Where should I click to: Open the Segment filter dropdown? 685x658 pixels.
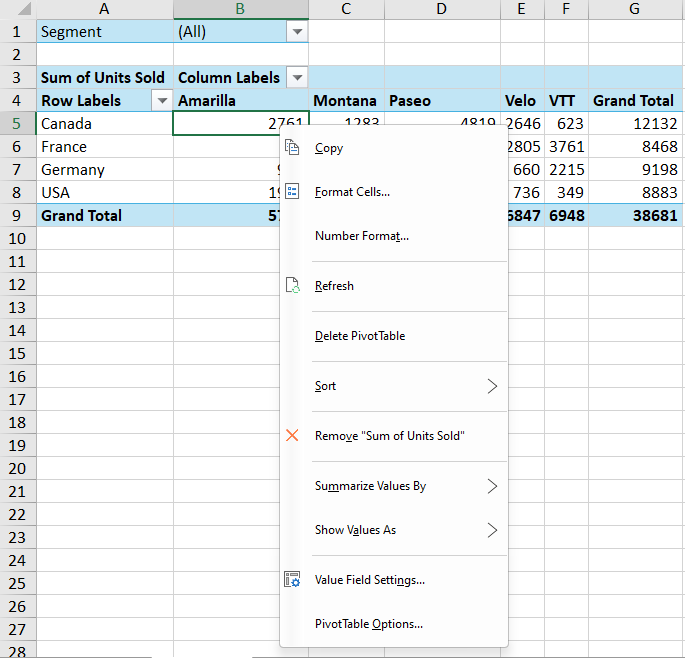(x=297, y=32)
